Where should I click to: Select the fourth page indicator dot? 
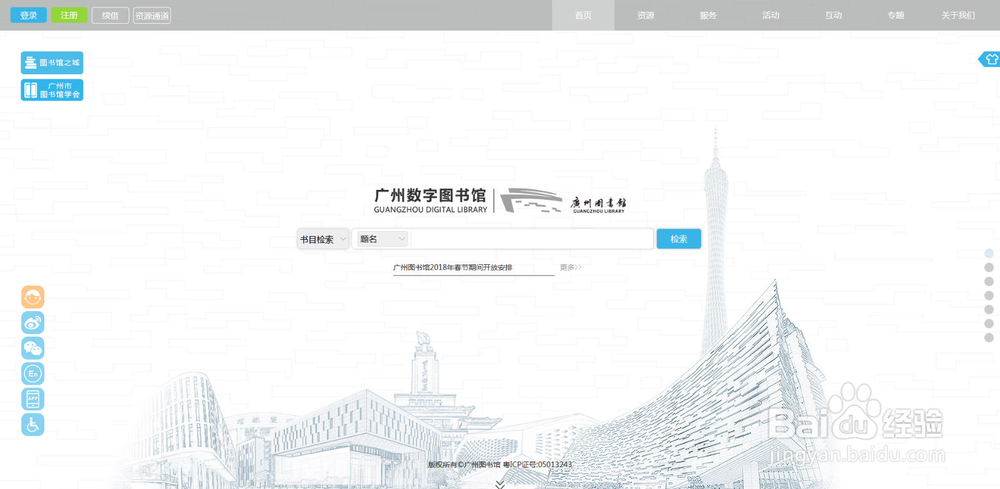pyautogui.click(x=989, y=295)
